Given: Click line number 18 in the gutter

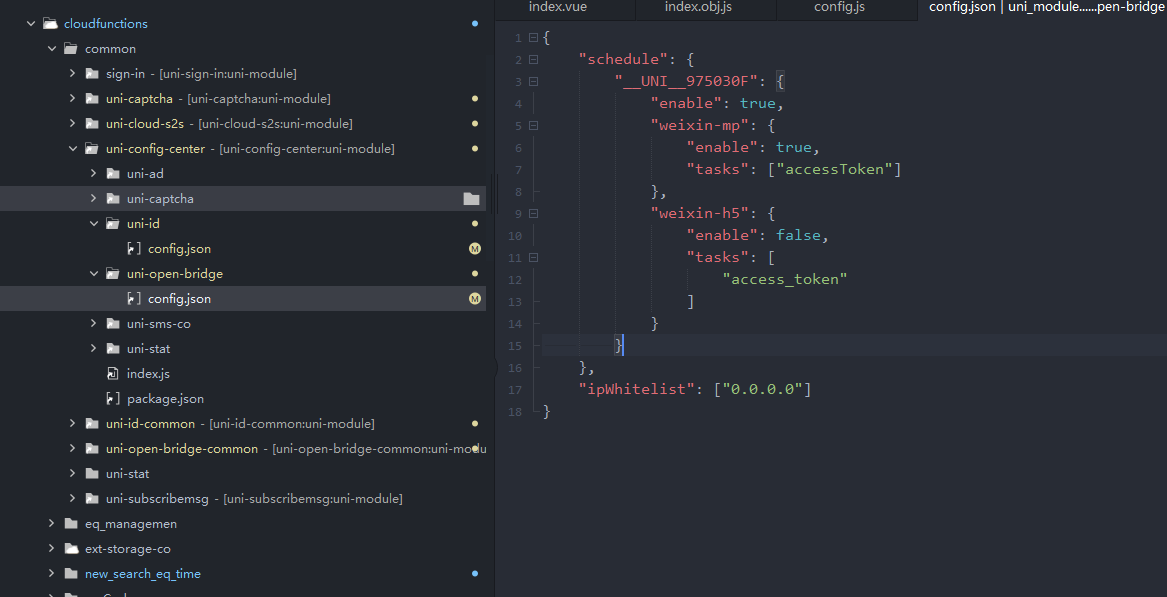Looking at the screenshot, I should click(516, 412).
